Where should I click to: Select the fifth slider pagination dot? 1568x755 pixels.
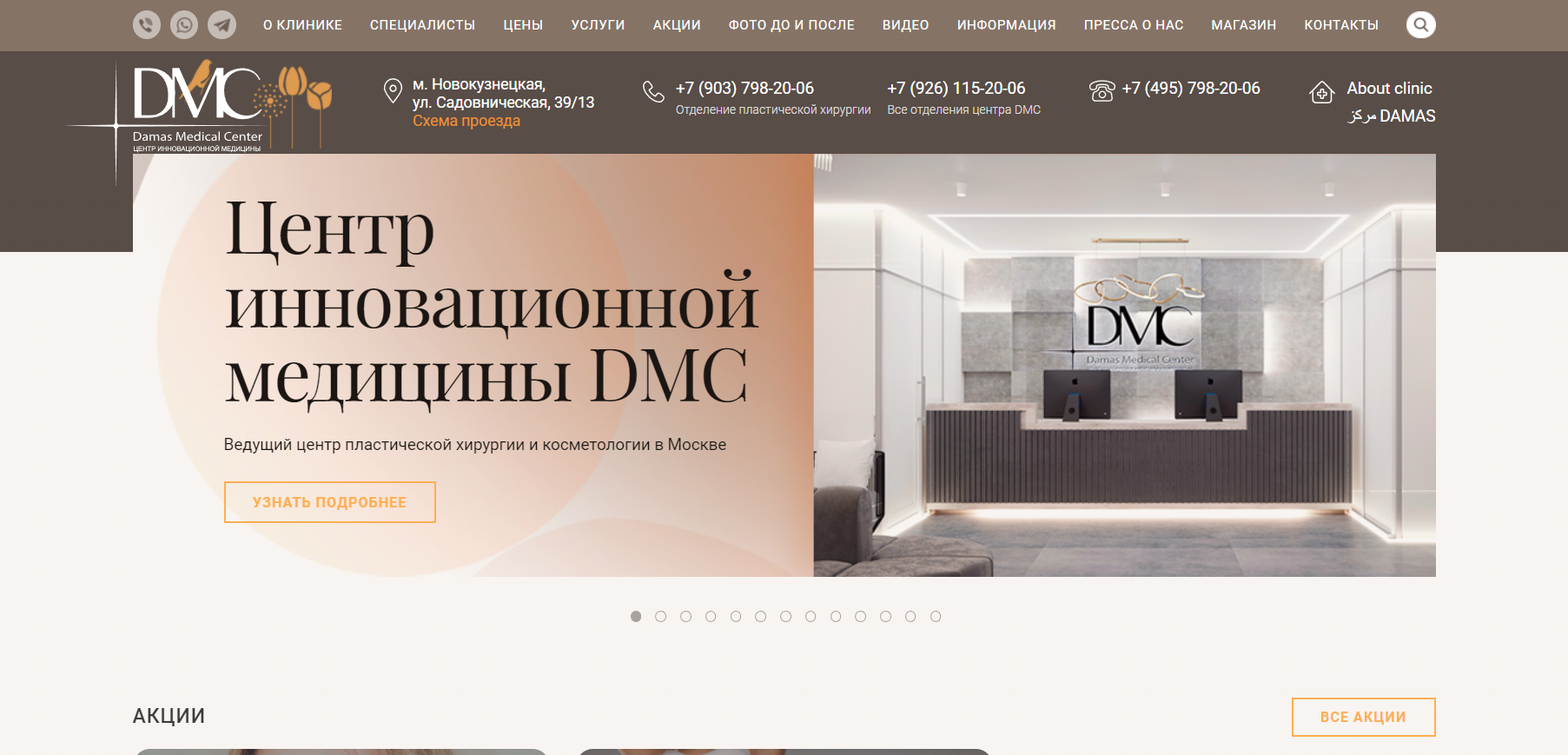(x=736, y=616)
